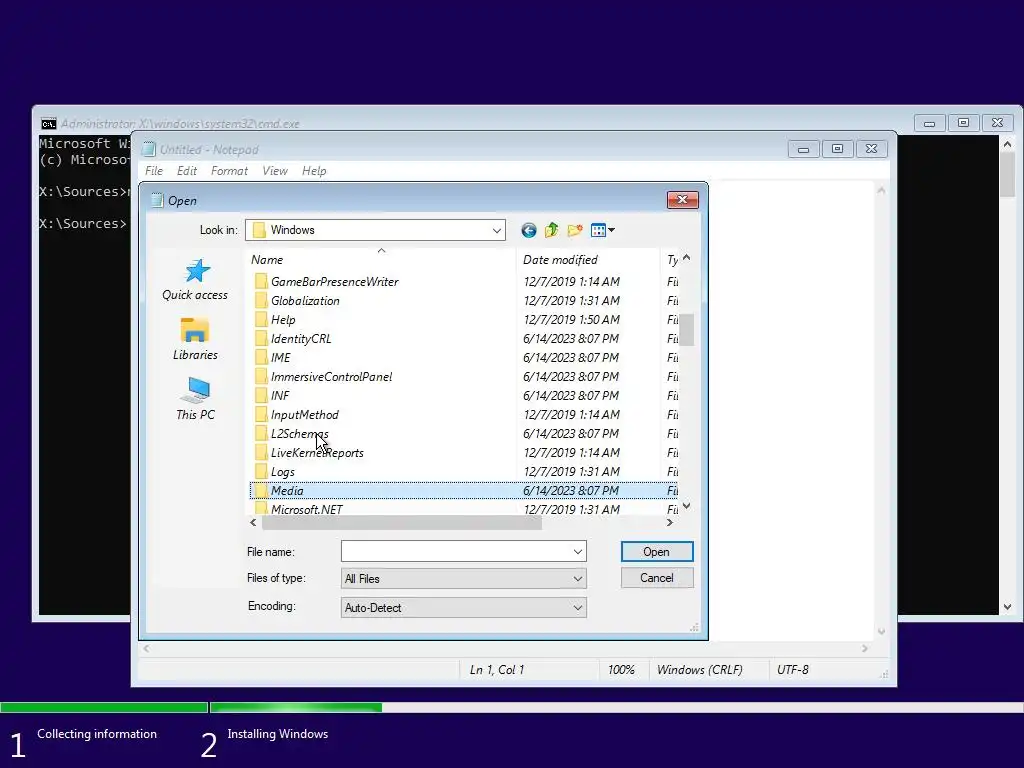Click the cmd.exe title bar icon
The height and width of the screenshot is (768, 1024).
tap(48, 123)
